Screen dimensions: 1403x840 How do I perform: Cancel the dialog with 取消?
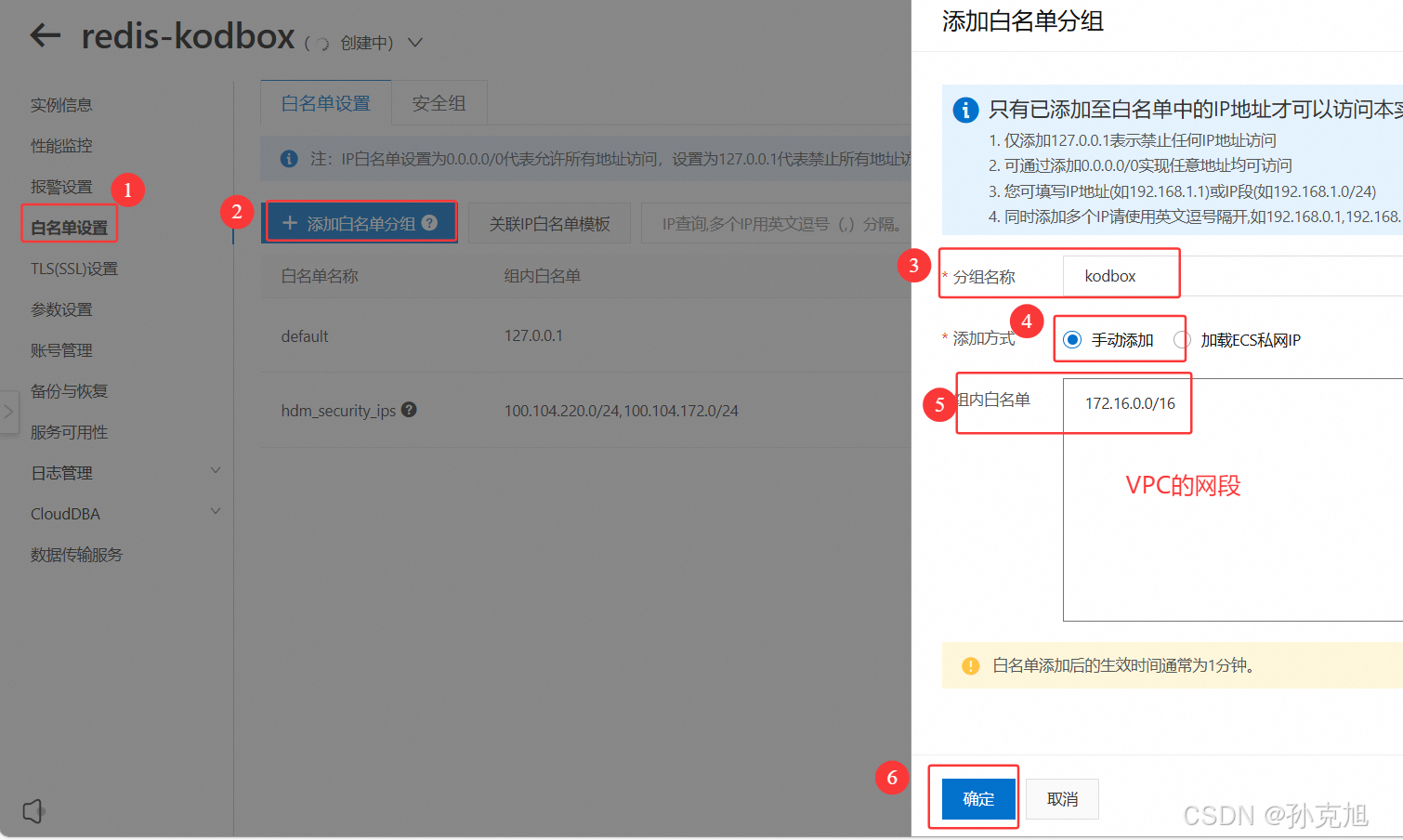click(x=1062, y=799)
